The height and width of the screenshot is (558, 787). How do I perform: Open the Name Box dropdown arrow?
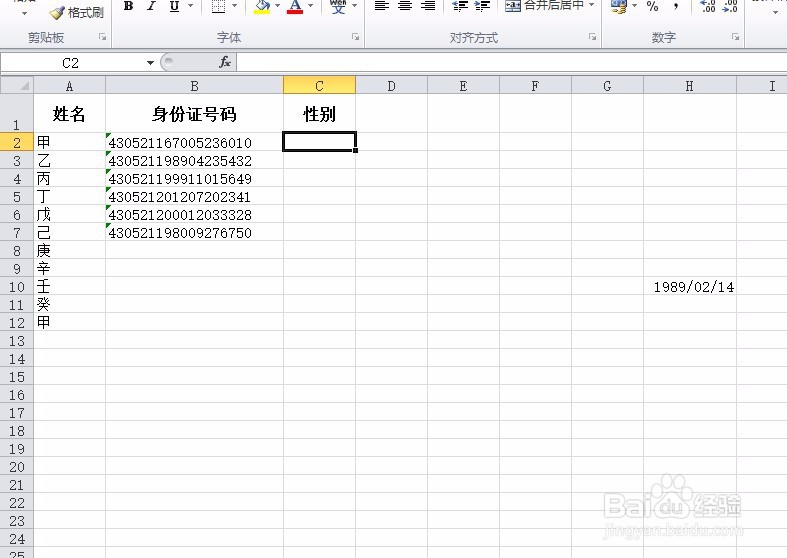[150, 63]
